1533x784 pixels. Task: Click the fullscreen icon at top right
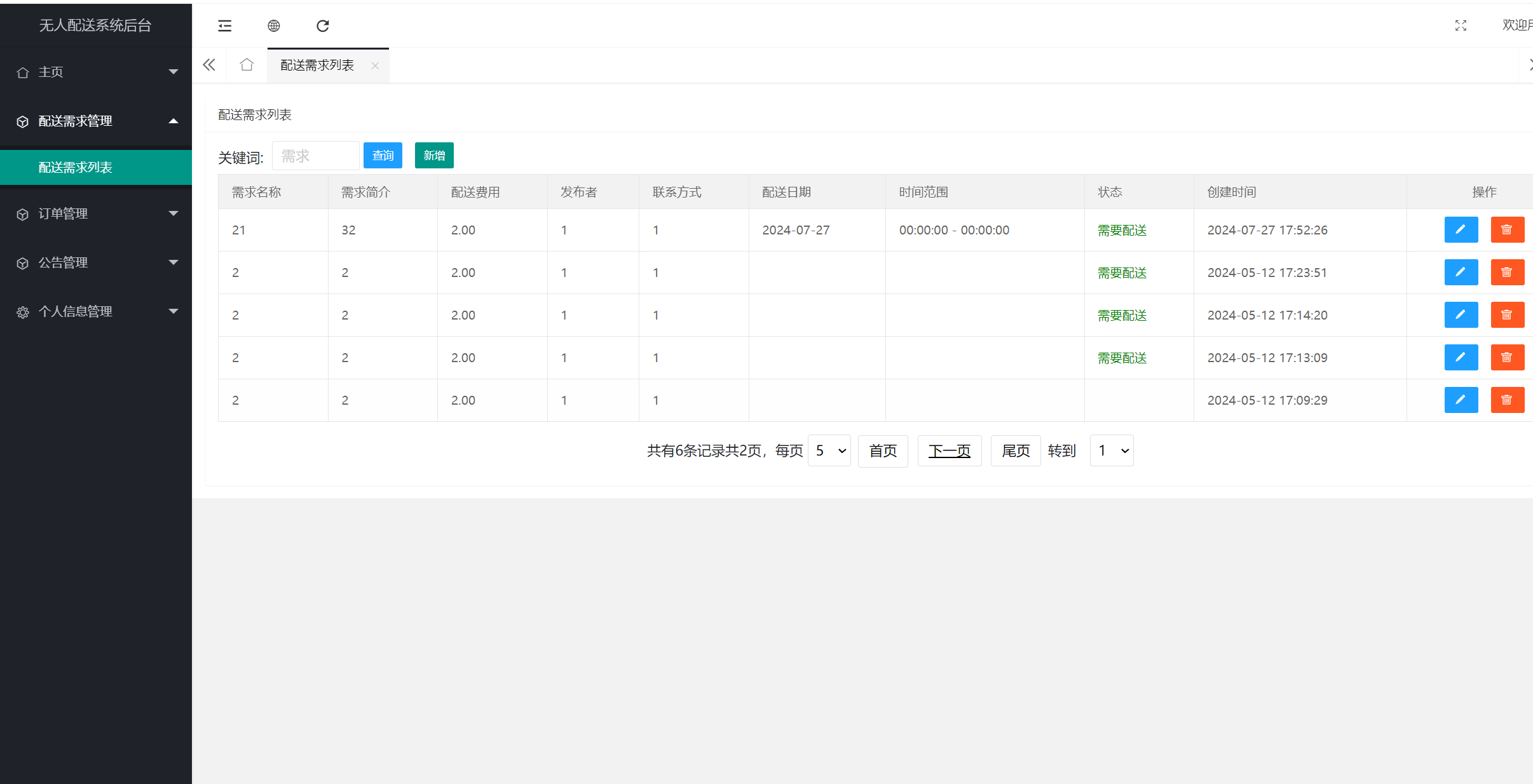tap(1460, 25)
